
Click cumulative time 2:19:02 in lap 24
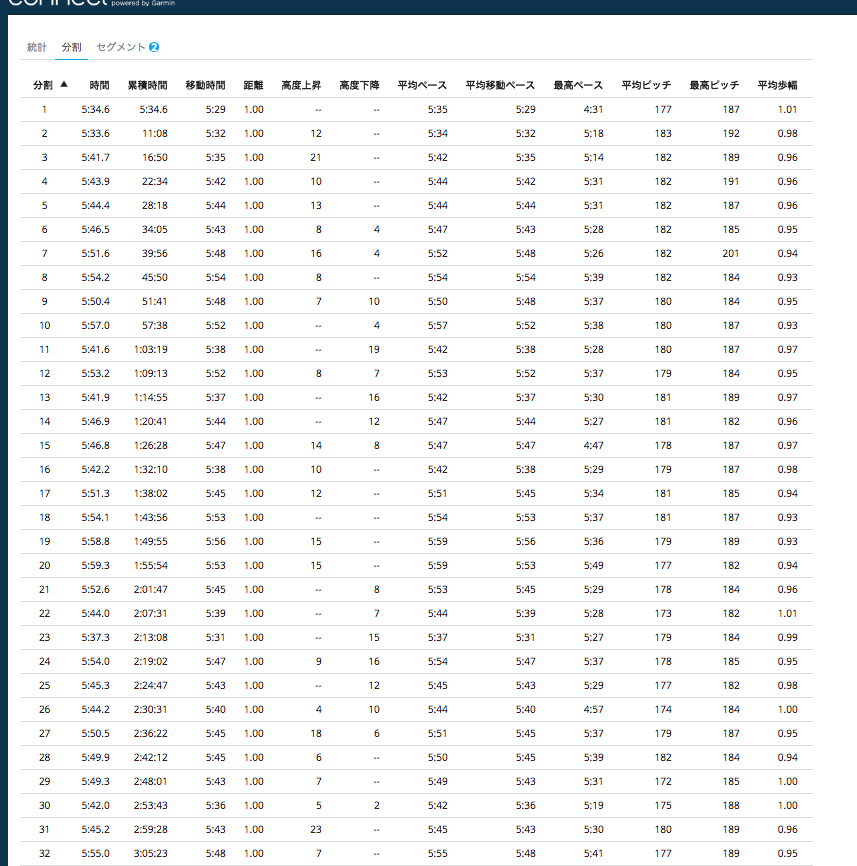151,662
